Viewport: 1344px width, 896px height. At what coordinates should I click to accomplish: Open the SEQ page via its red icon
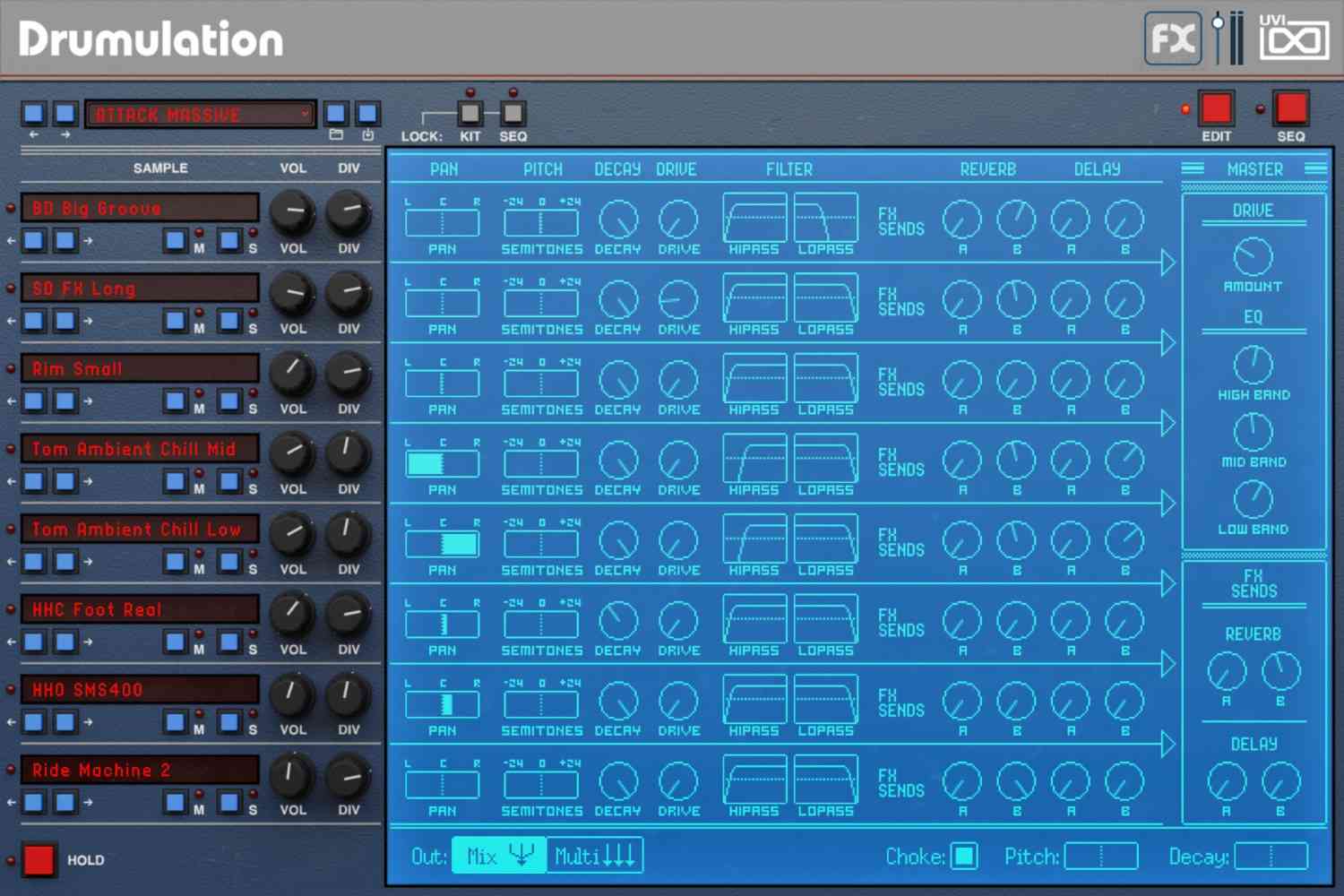tap(1290, 108)
